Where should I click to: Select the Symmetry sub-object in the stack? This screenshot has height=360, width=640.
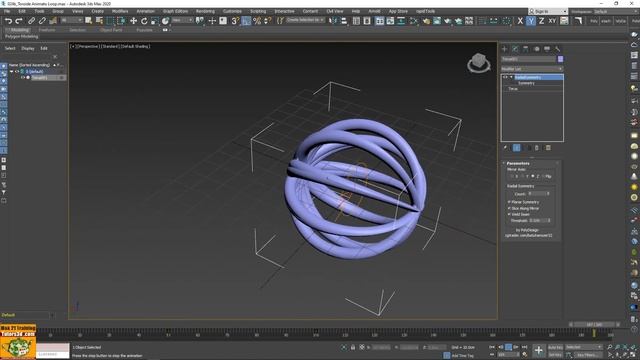[526, 83]
